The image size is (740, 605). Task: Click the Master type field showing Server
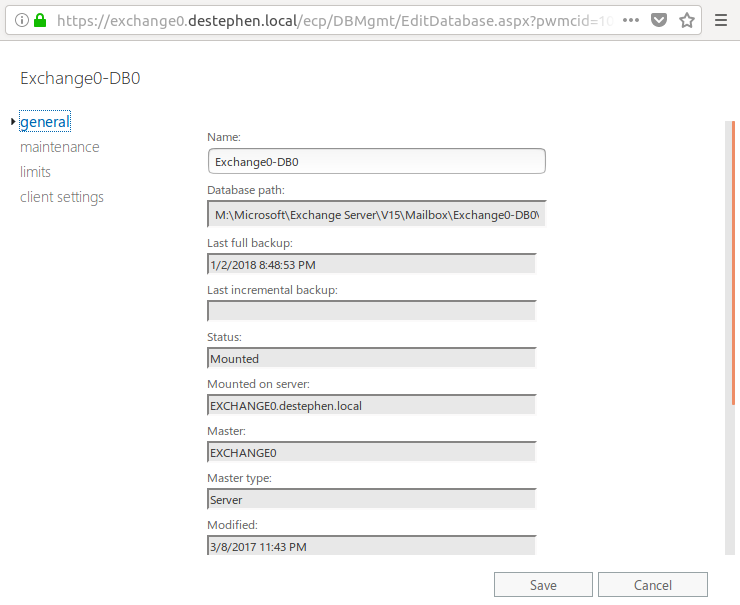click(x=371, y=499)
